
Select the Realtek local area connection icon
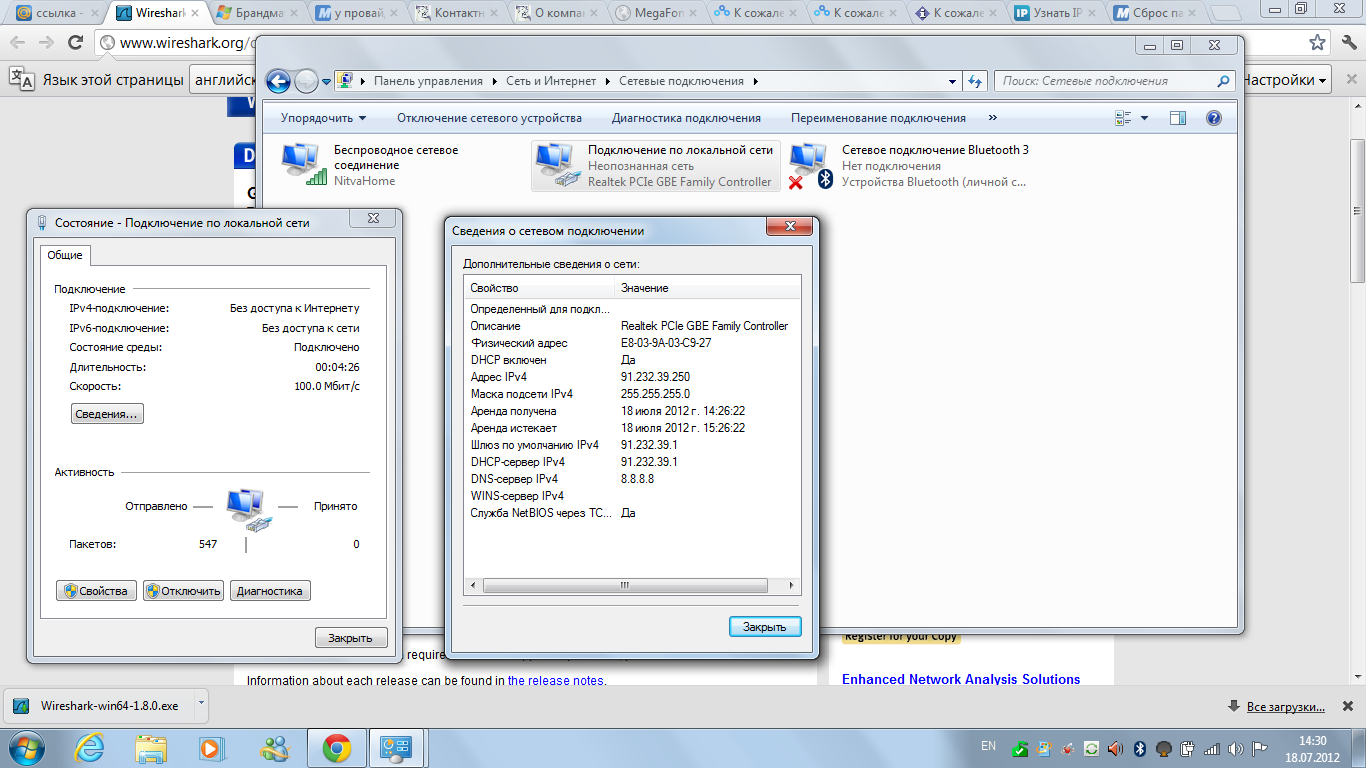[x=558, y=165]
